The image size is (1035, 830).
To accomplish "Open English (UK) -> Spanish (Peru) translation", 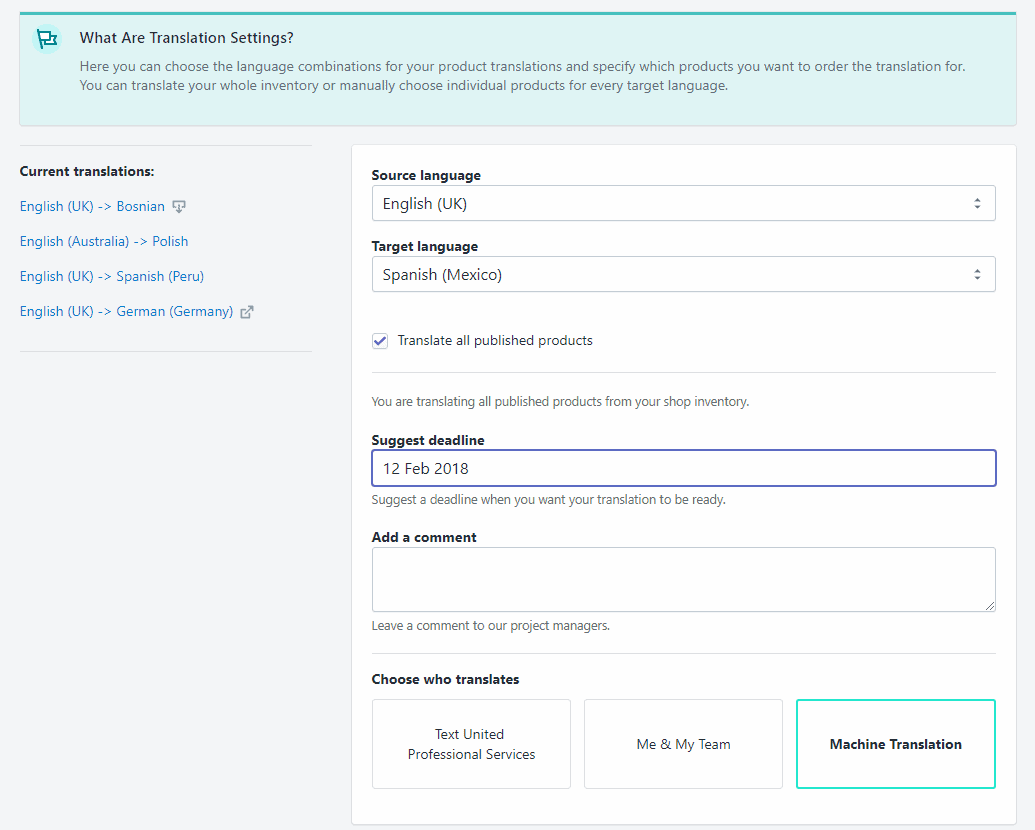I will click(112, 276).
